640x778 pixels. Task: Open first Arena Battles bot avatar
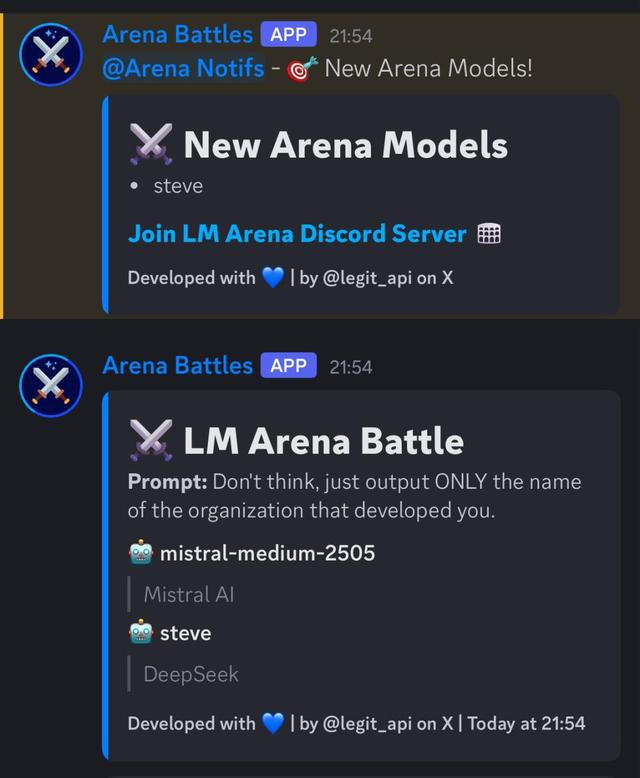[x=51, y=54]
